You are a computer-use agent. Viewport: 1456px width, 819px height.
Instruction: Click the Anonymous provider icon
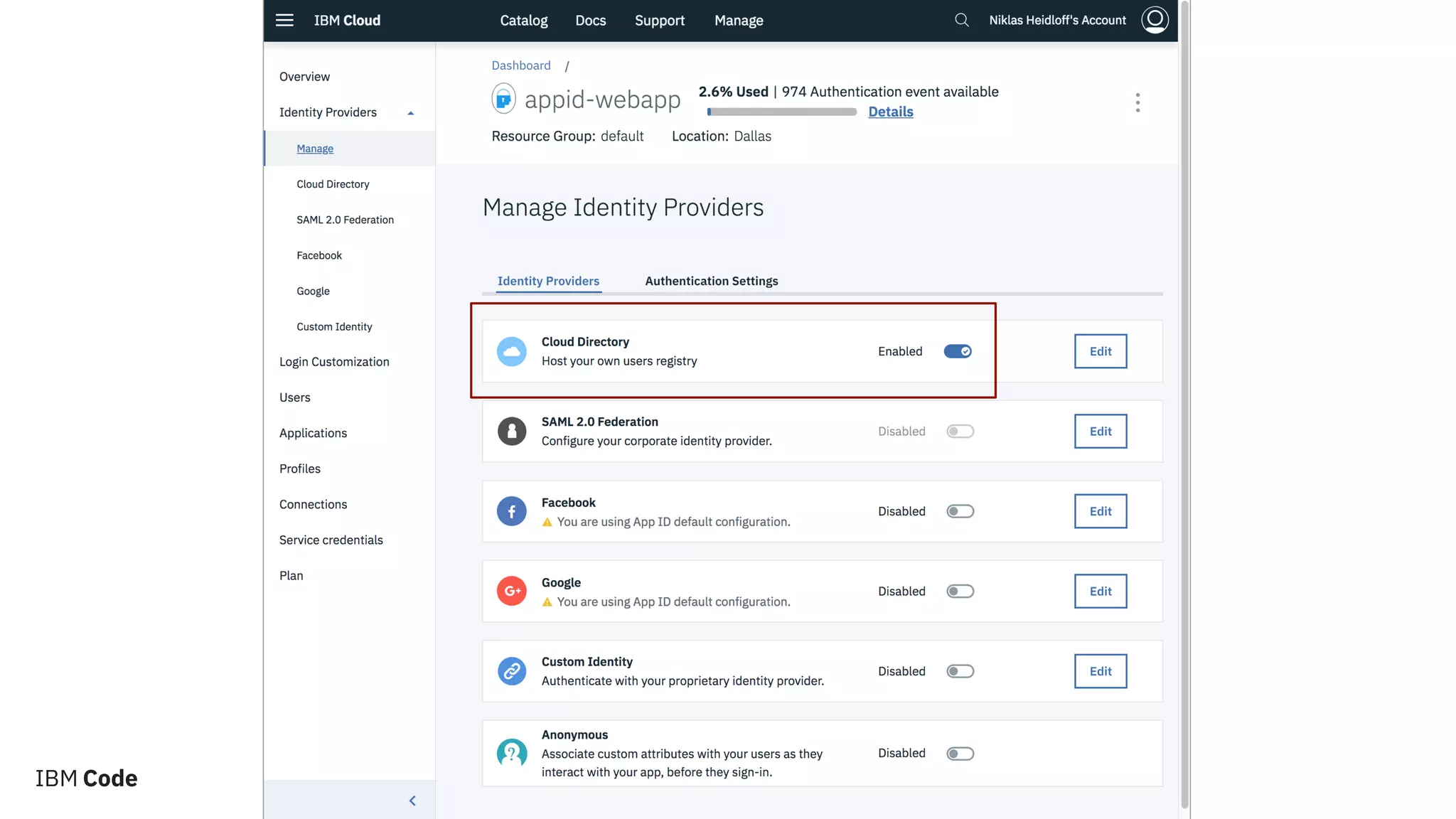[511, 753]
